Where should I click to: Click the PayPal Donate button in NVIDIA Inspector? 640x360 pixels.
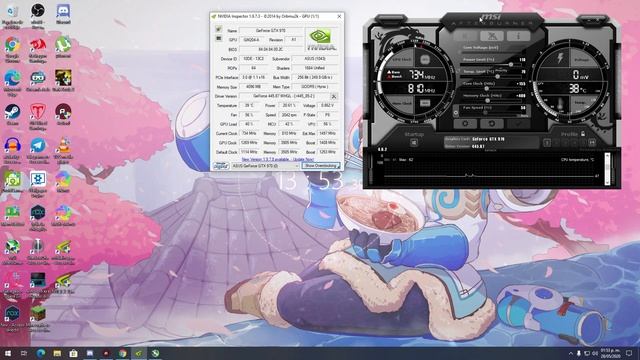221,166
